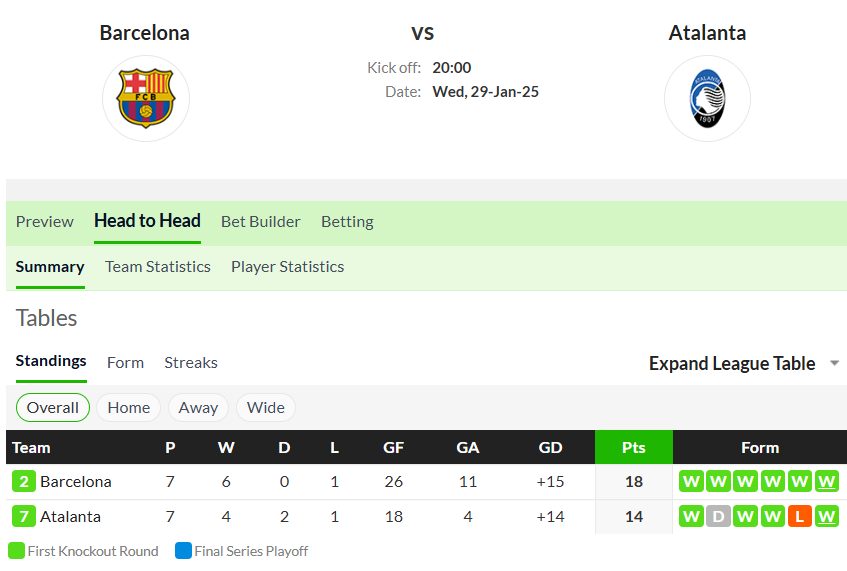Click Barcelona's position 2 badge
This screenshot has width=847, height=571.
[x=24, y=481]
